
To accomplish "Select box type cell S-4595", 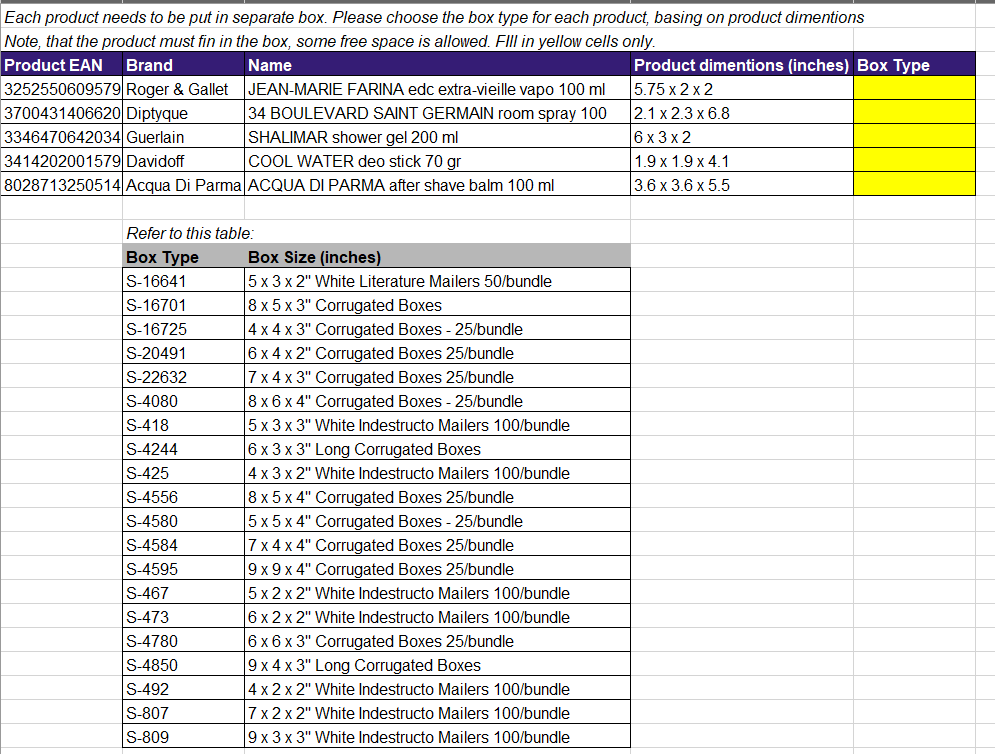I will click(x=183, y=569).
